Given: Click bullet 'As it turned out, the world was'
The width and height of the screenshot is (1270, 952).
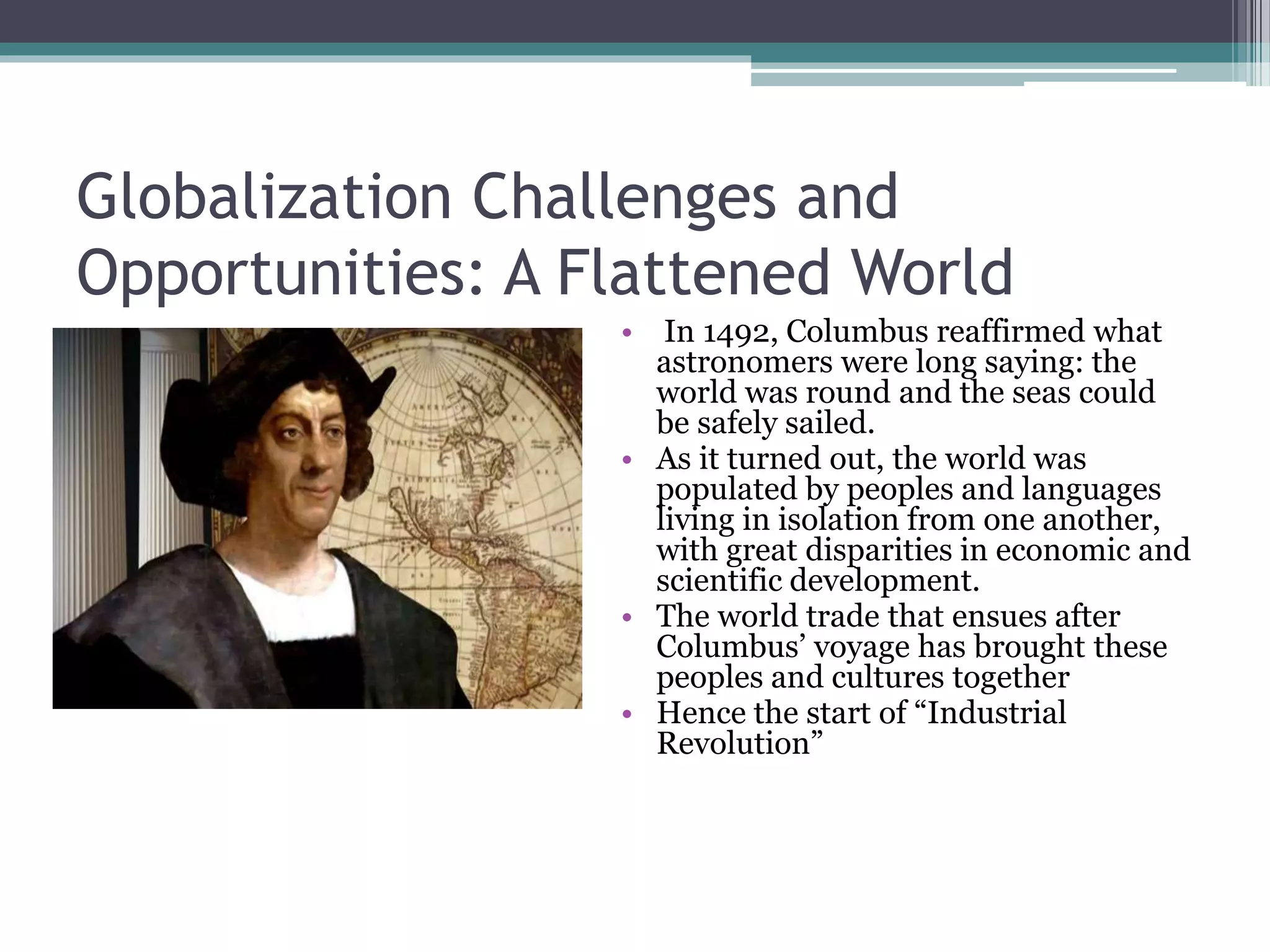Looking at the screenshot, I should pyautogui.click(x=871, y=459).
